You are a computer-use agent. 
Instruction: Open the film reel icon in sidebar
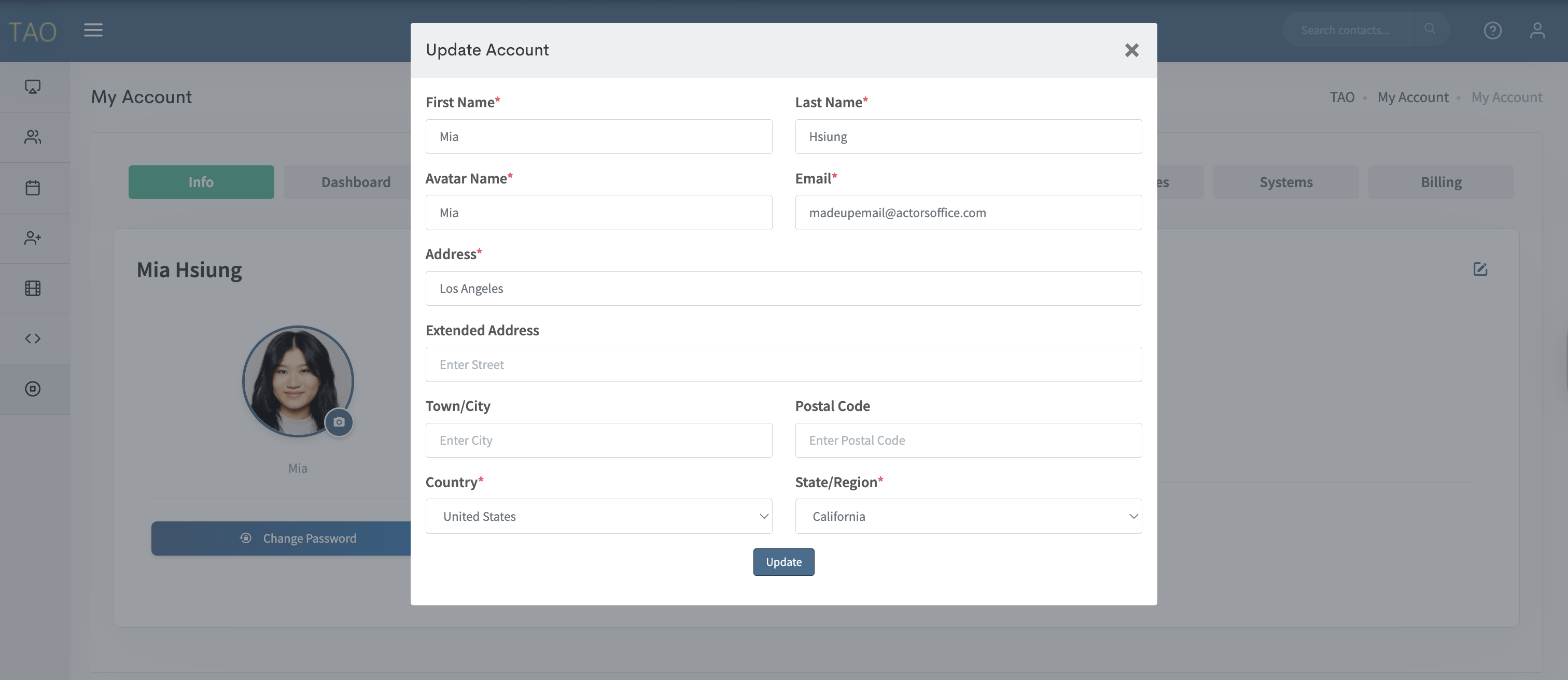(x=33, y=288)
